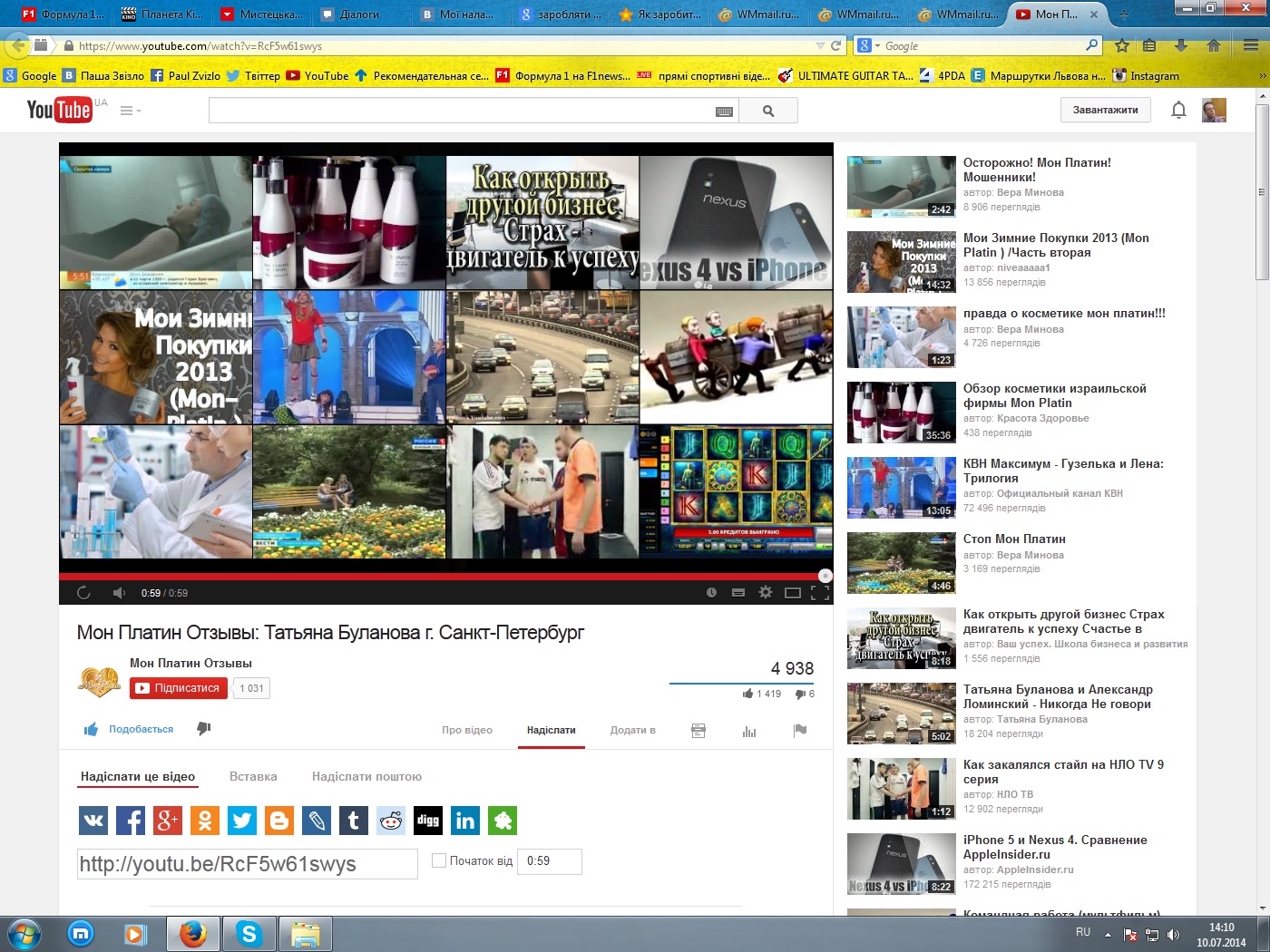Select the Надіслати це відео tab
The height and width of the screenshot is (952, 1270).
pos(138,776)
